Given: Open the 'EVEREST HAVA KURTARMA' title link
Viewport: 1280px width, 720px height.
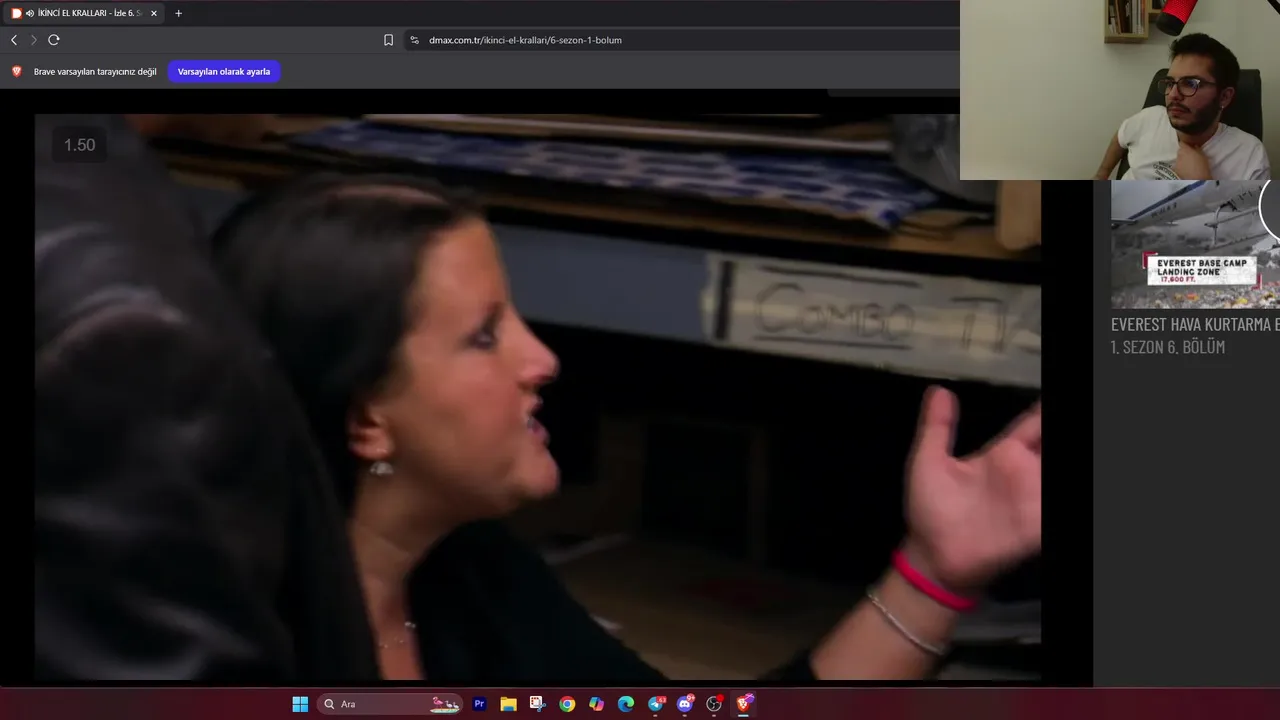Looking at the screenshot, I should click(x=1195, y=324).
